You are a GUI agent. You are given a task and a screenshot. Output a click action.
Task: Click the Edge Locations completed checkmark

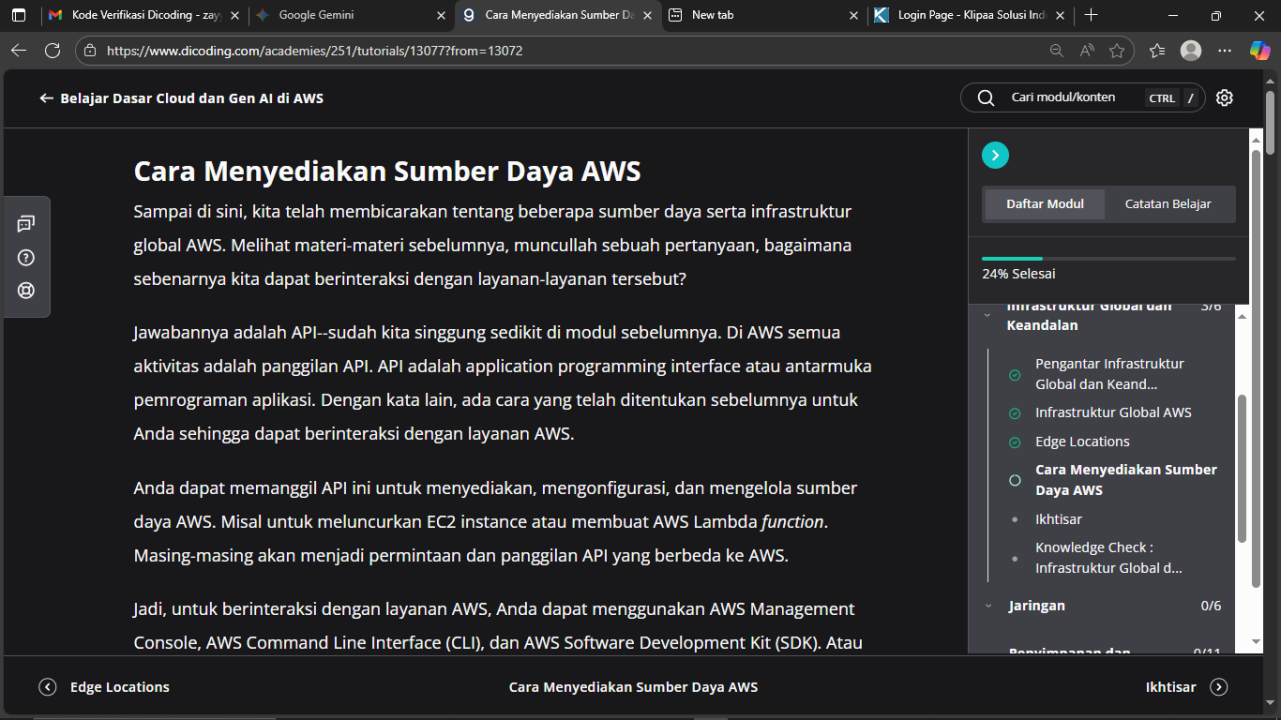(1015, 442)
